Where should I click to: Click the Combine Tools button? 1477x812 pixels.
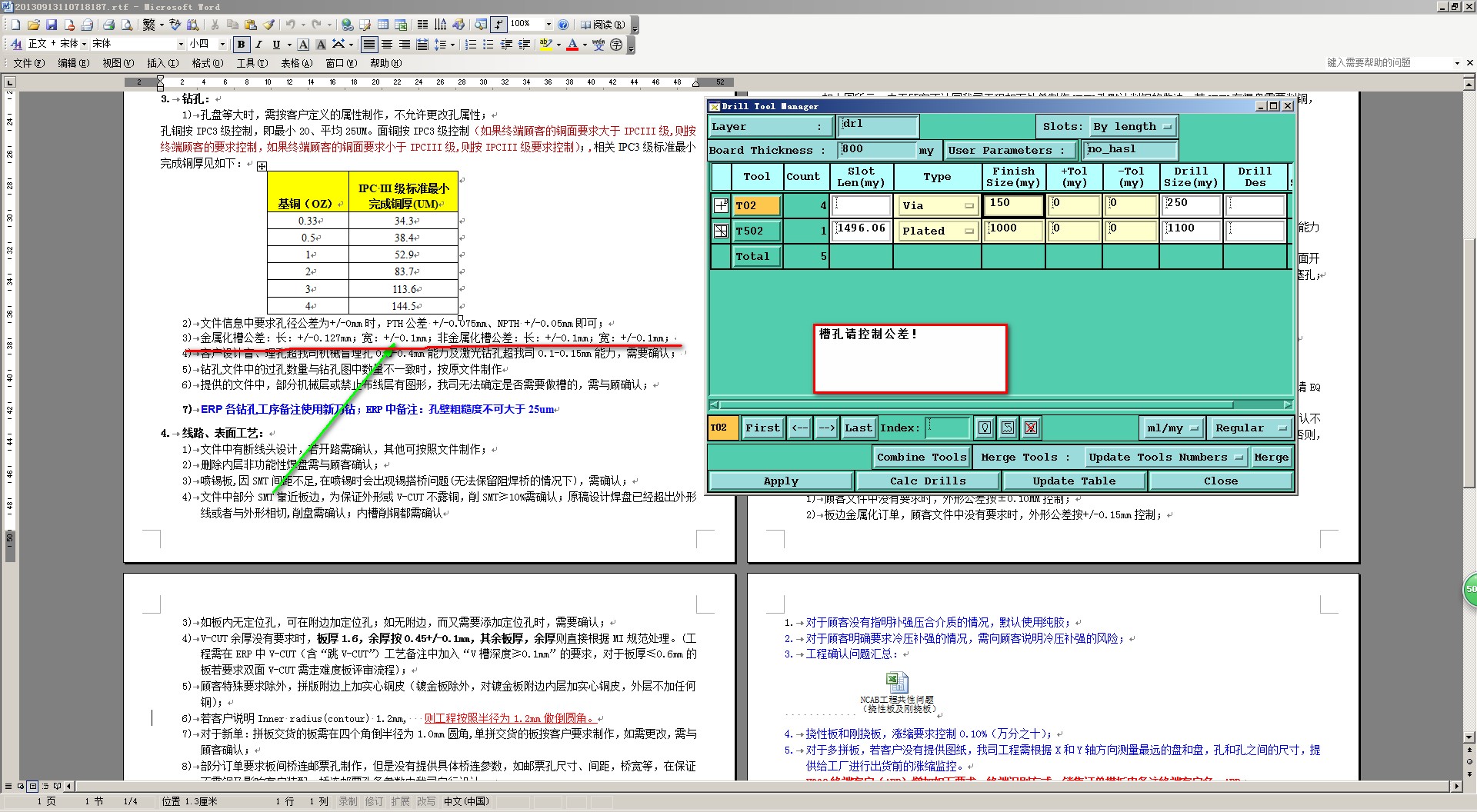coord(922,457)
